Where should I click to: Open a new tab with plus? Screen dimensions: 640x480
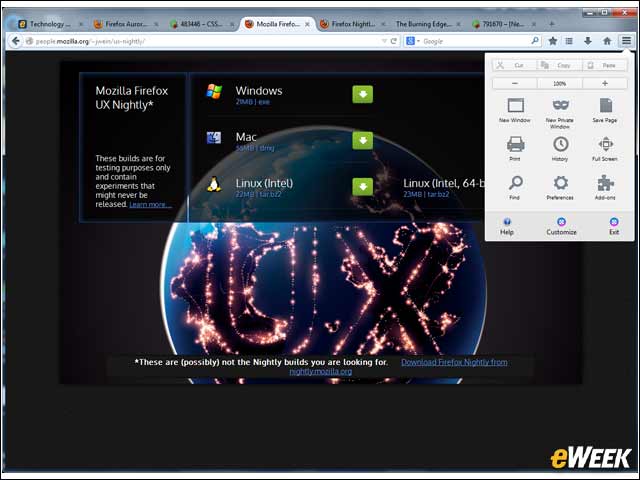pyautogui.click(x=552, y=24)
